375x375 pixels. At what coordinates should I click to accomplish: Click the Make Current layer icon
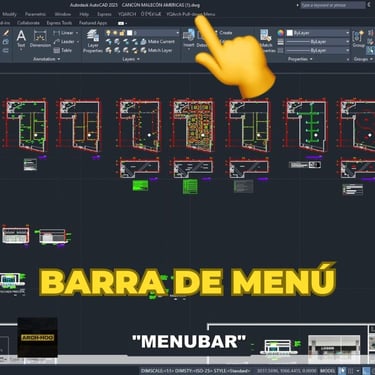point(143,42)
